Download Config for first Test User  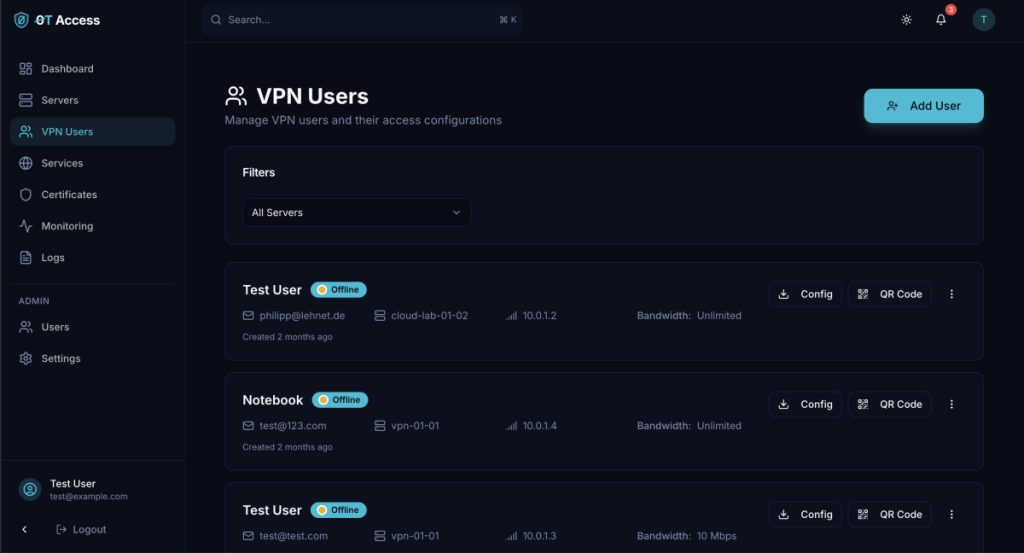point(805,294)
